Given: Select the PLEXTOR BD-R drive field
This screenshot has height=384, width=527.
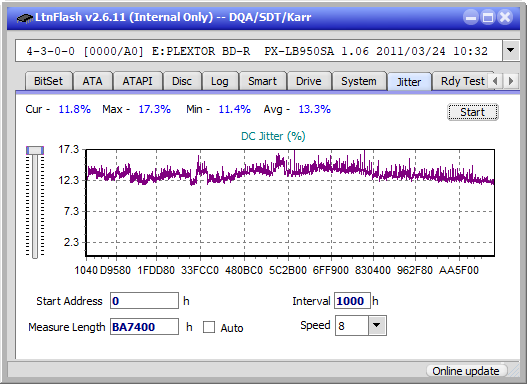Looking at the screenshot, I should click(x=259, y=51).
